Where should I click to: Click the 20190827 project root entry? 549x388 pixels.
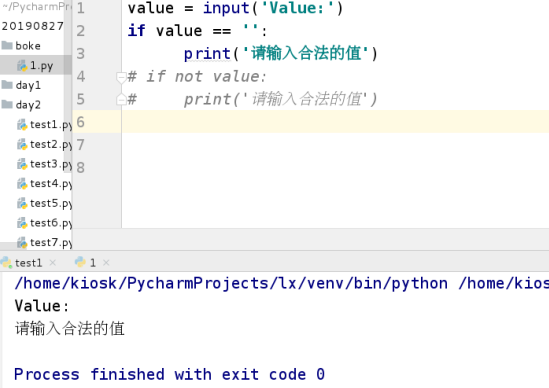pos(32,26)
